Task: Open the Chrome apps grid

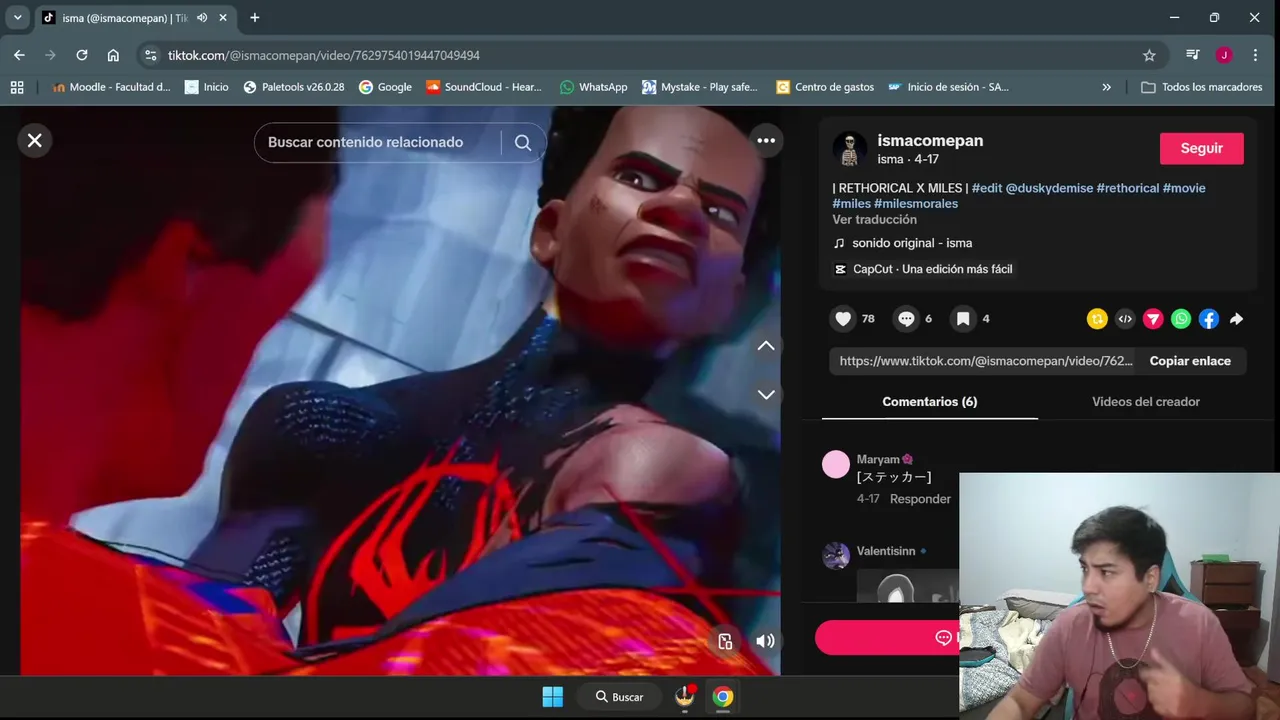Action: (17, 87)
